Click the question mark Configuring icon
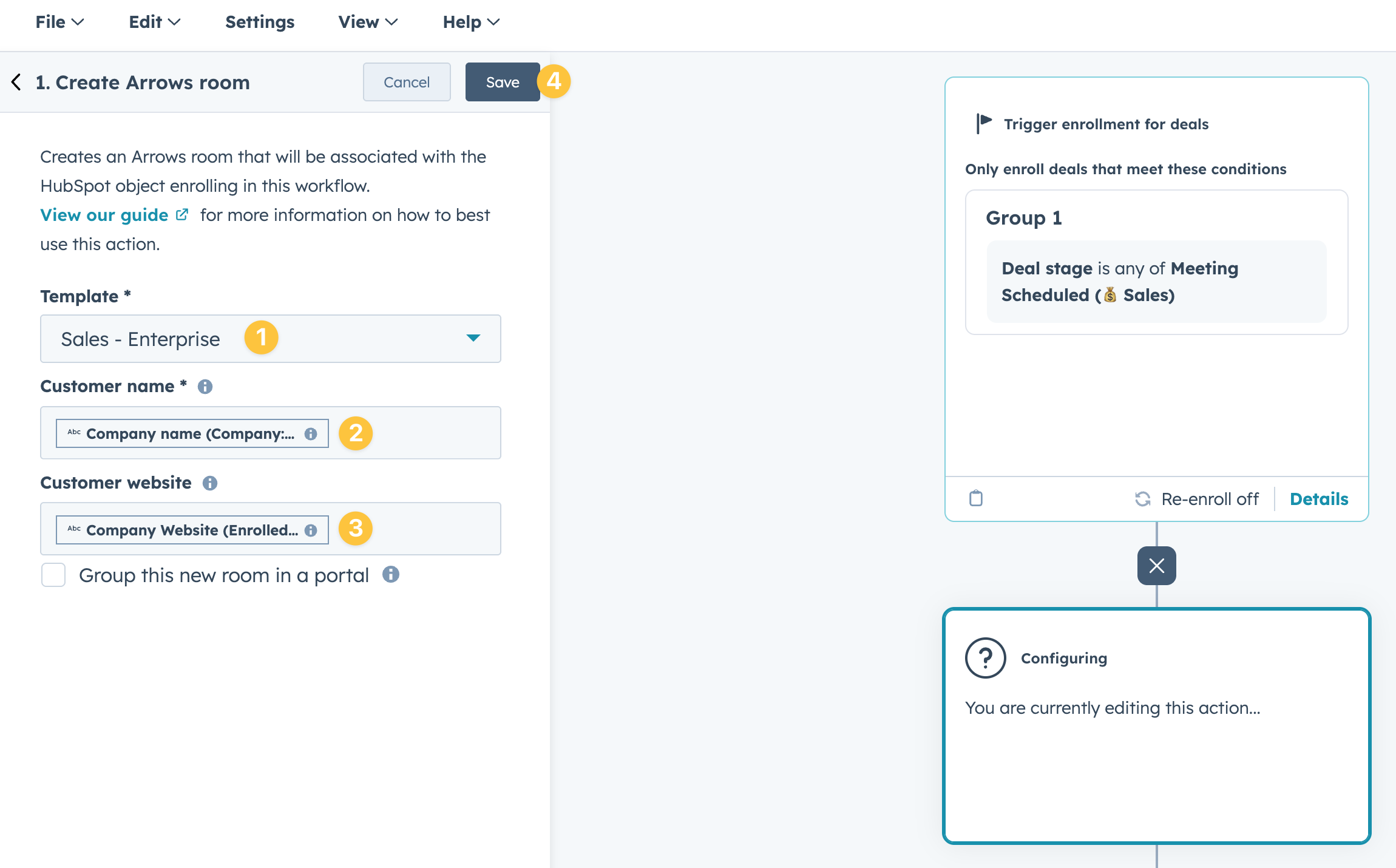1396x868 pixels. click(985, 658)
